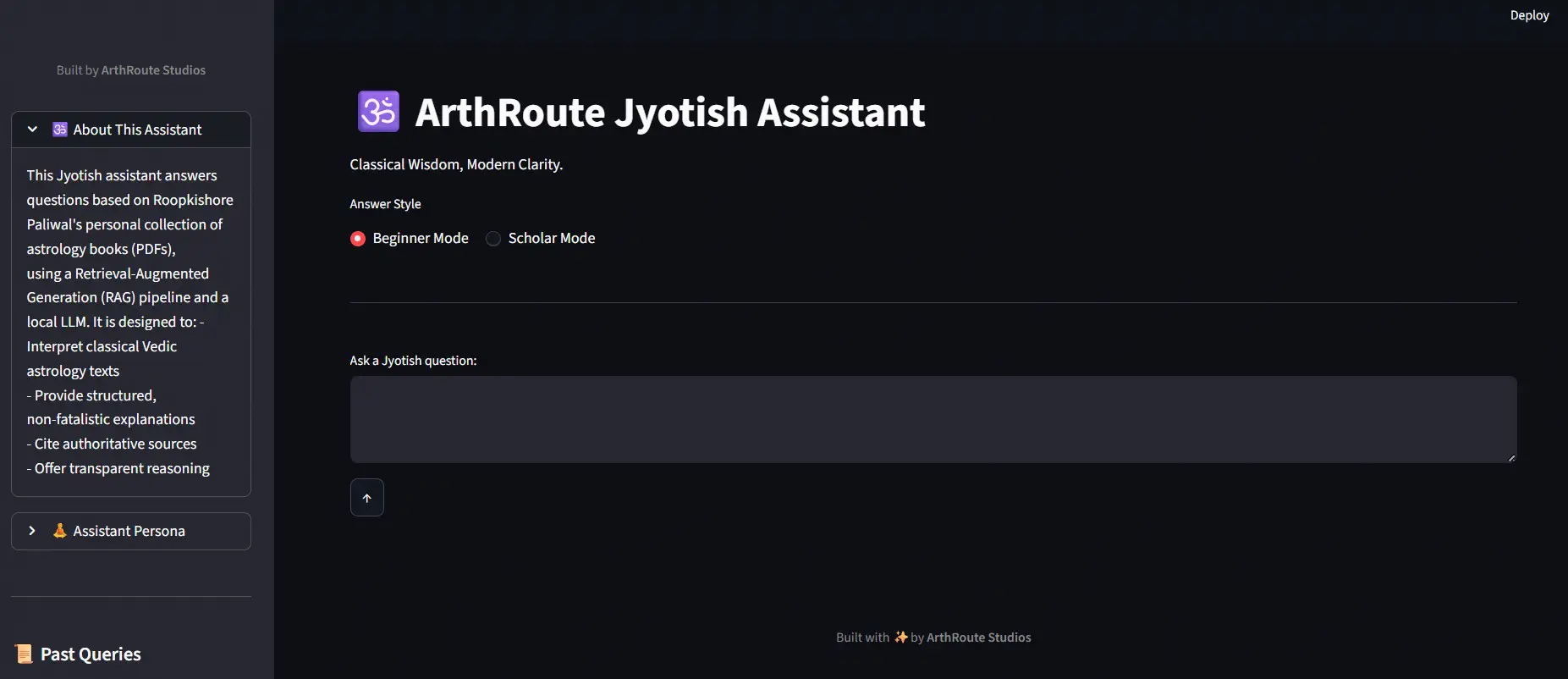This screenshot has height=679, width=1568.
Task: Click the About This Assistant header label
Action: pyautogui.click(x=137, y=130)
